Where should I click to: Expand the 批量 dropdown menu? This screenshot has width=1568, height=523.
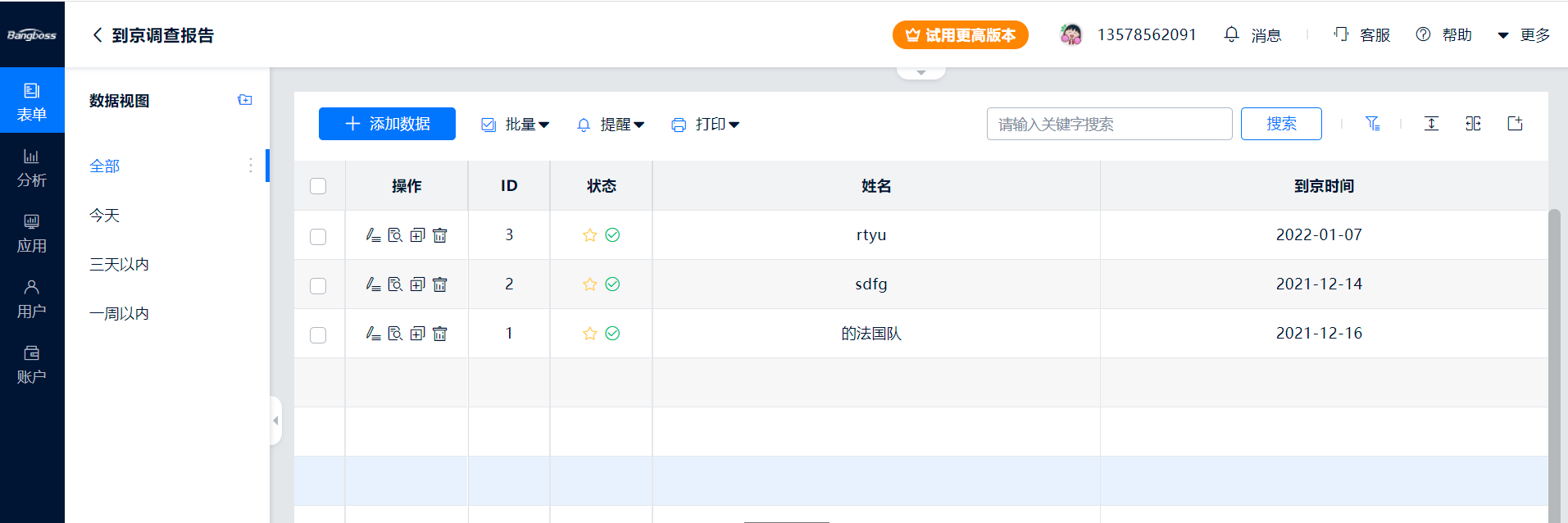pos(516,125)
